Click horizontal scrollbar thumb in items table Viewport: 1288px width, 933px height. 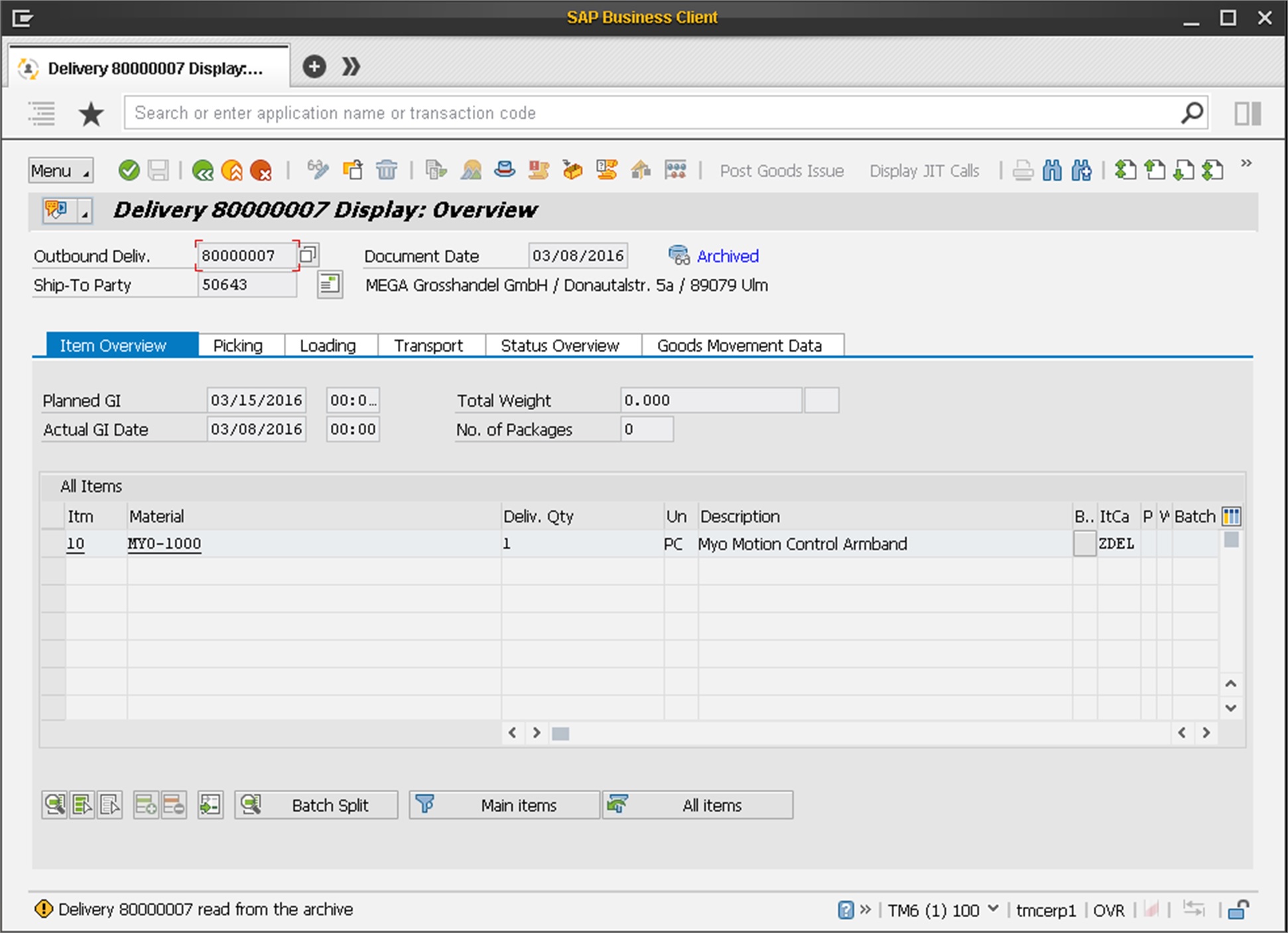click(560, 733)
